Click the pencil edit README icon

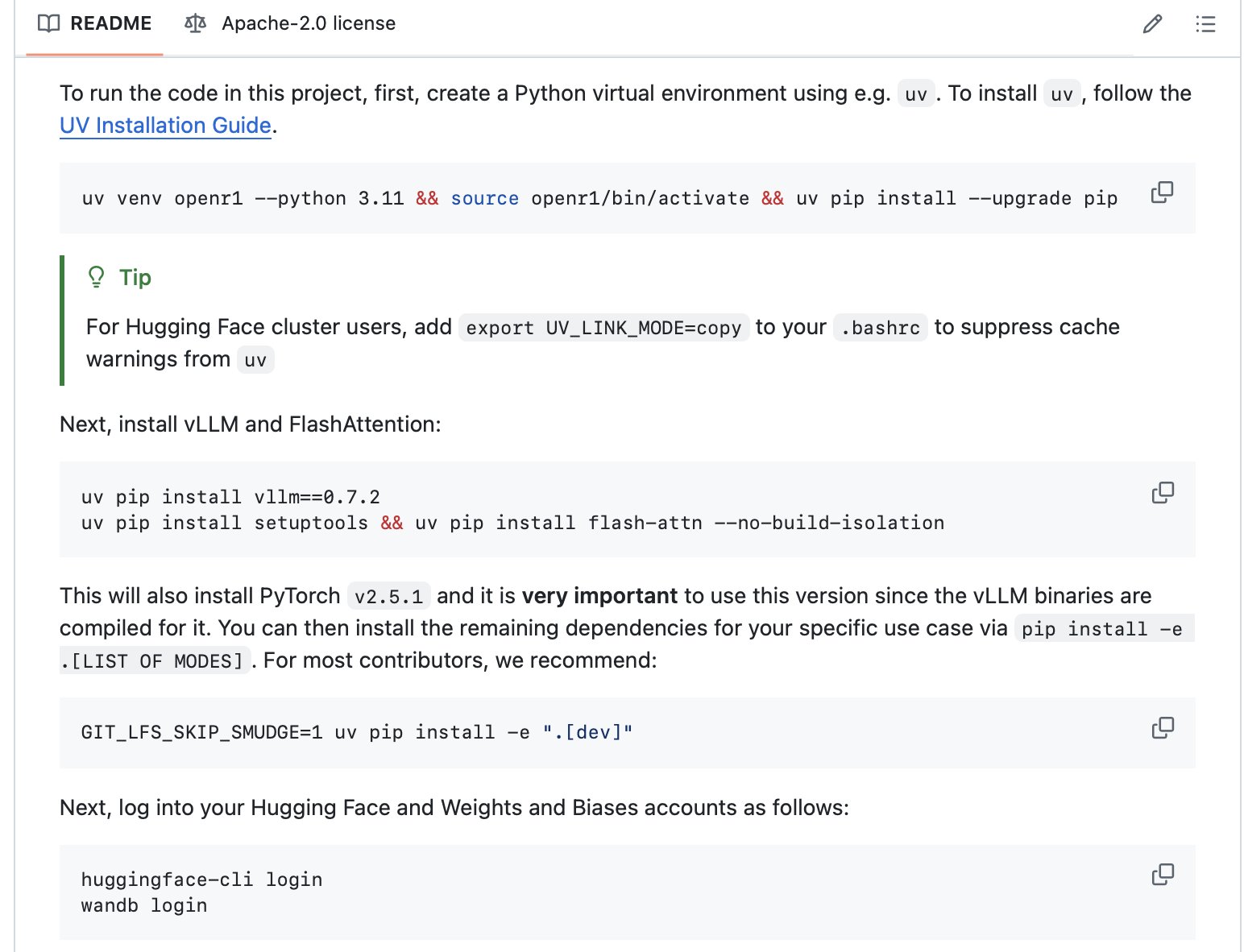point(1152,23)
